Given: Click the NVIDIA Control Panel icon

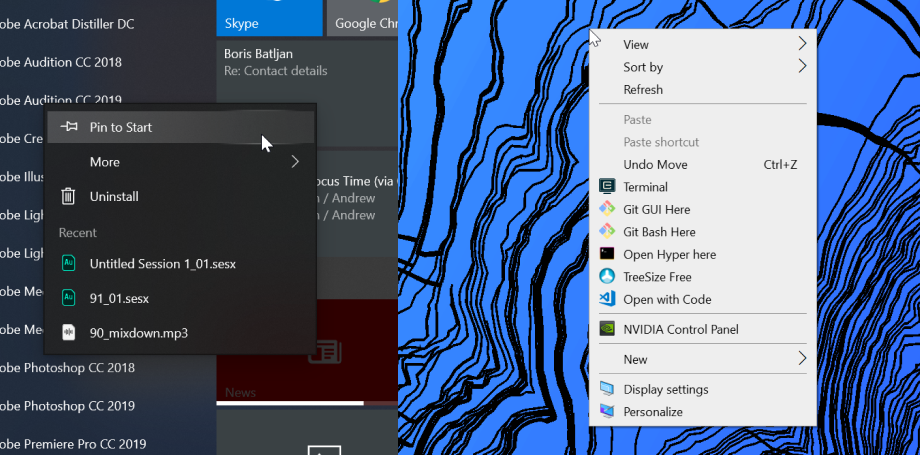Looking at the screenshot, I should click(607, 329).
